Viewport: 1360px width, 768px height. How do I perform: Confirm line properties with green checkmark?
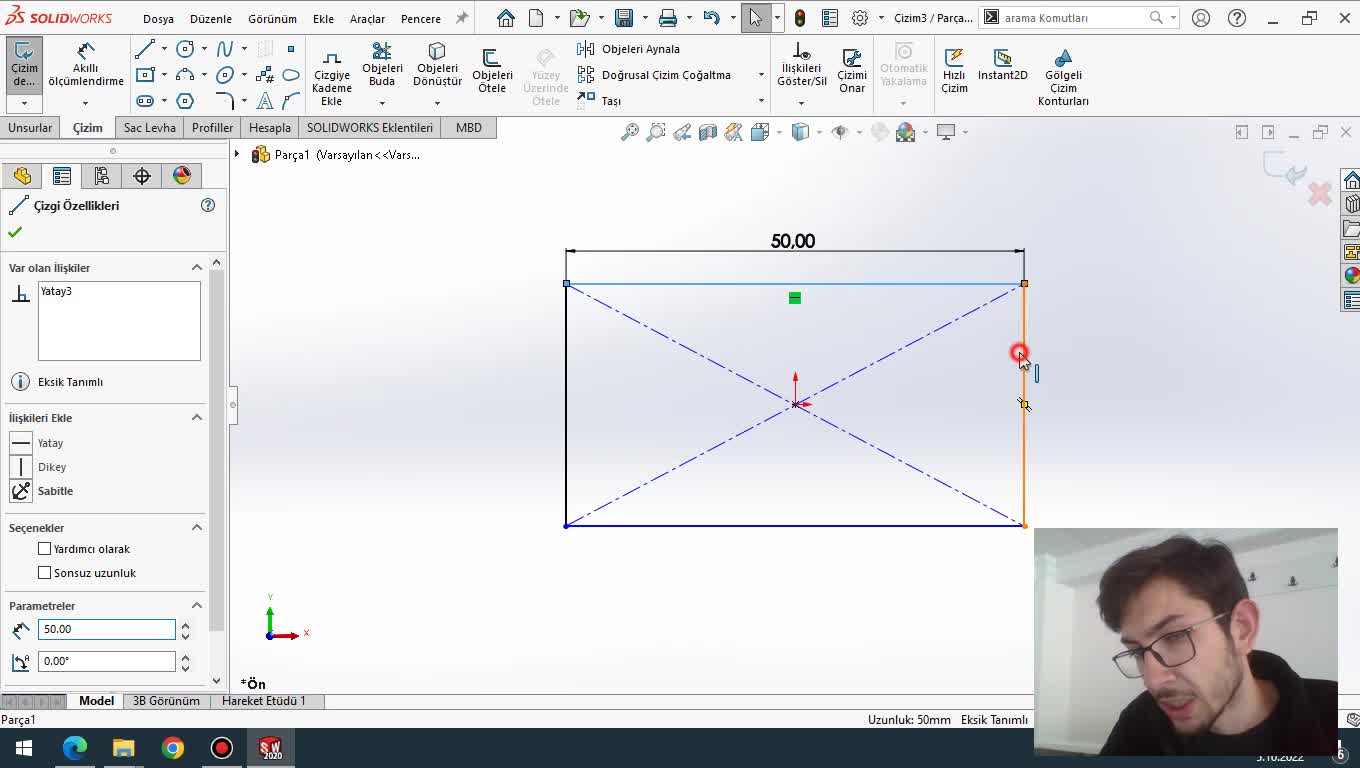[x=15, y=232]
